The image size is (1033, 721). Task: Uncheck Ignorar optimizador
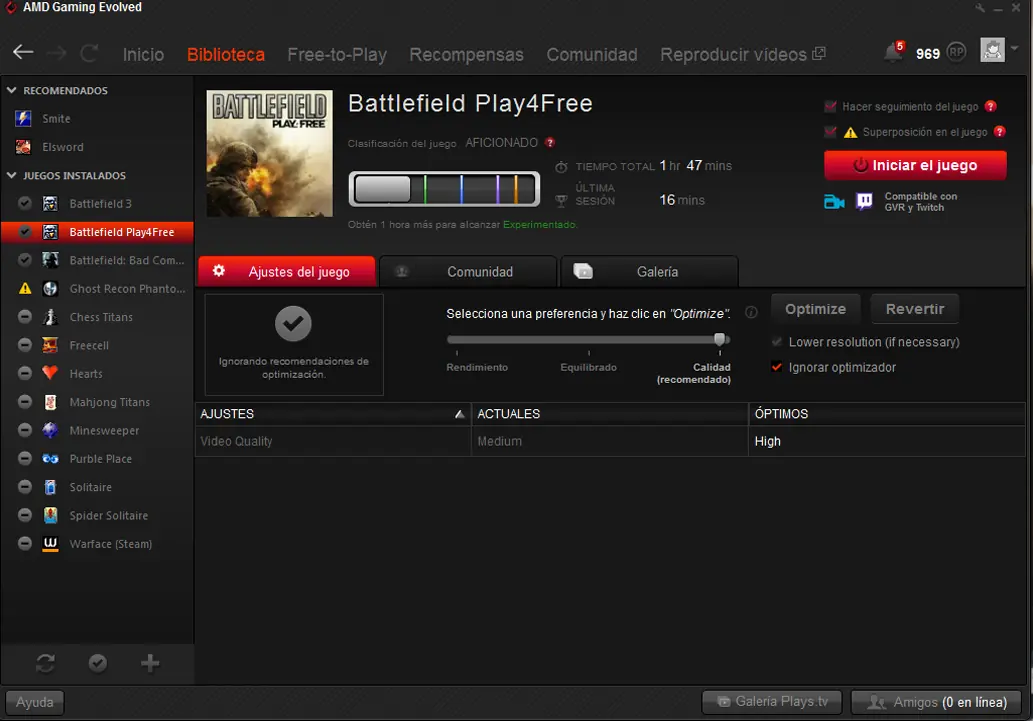point(777,367)
